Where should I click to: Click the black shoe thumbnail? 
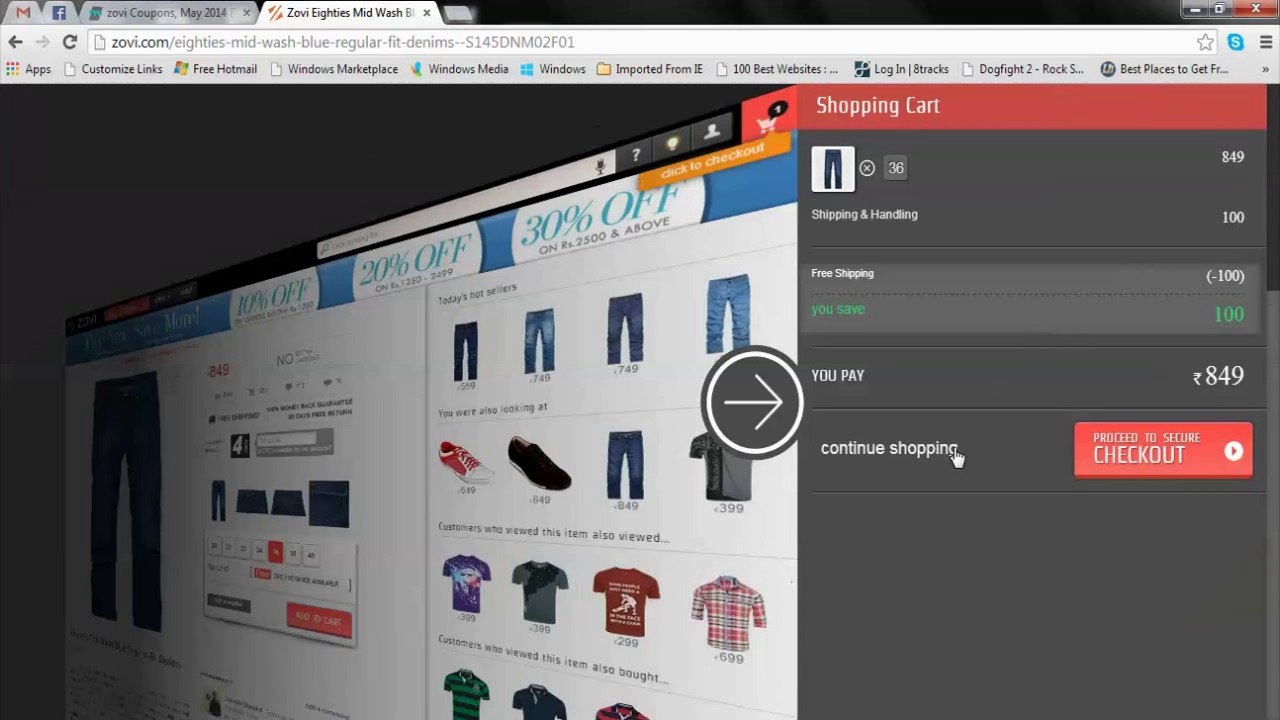pos(539,463)
